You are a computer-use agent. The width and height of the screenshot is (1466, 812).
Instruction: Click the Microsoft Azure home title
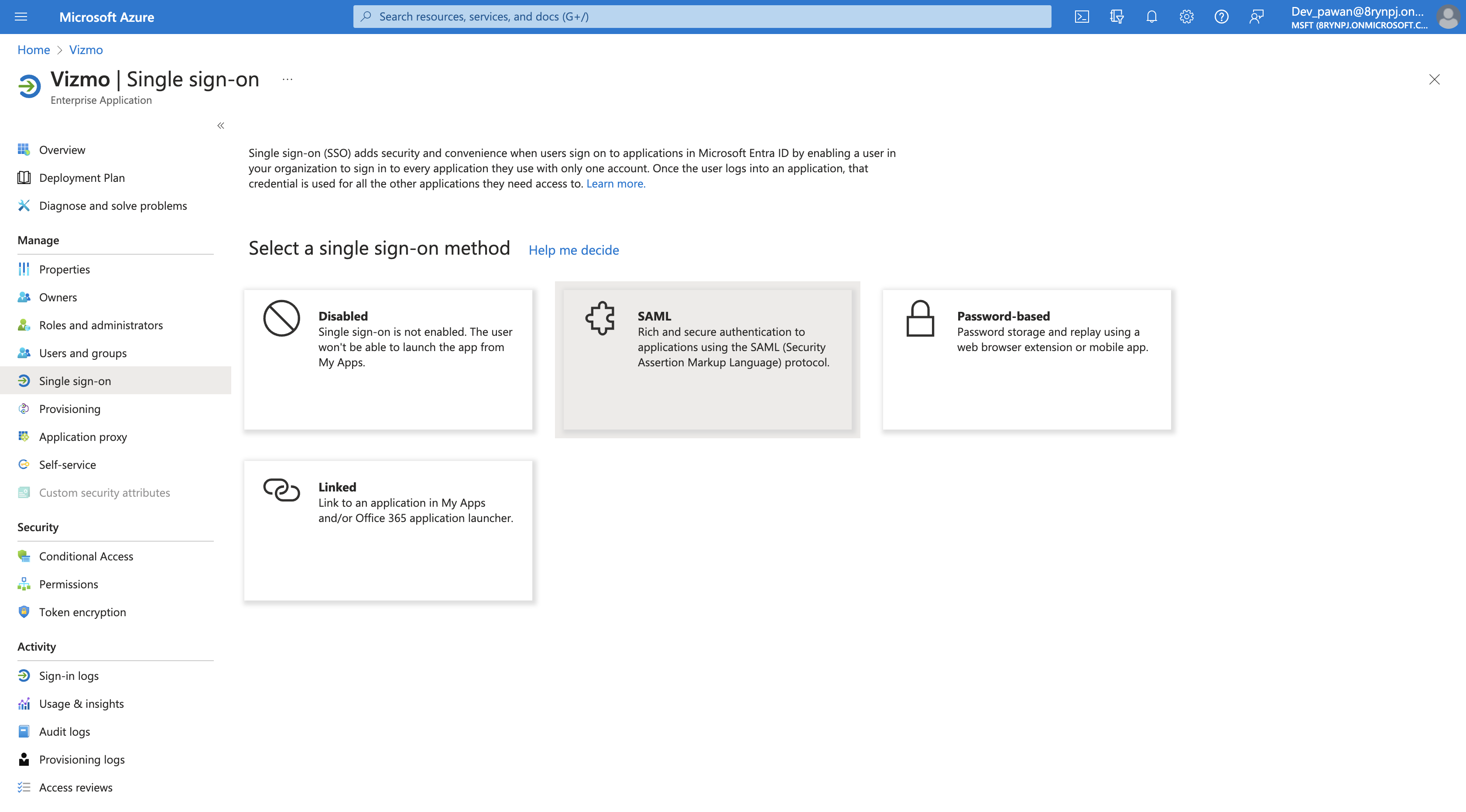pos(106,17)
